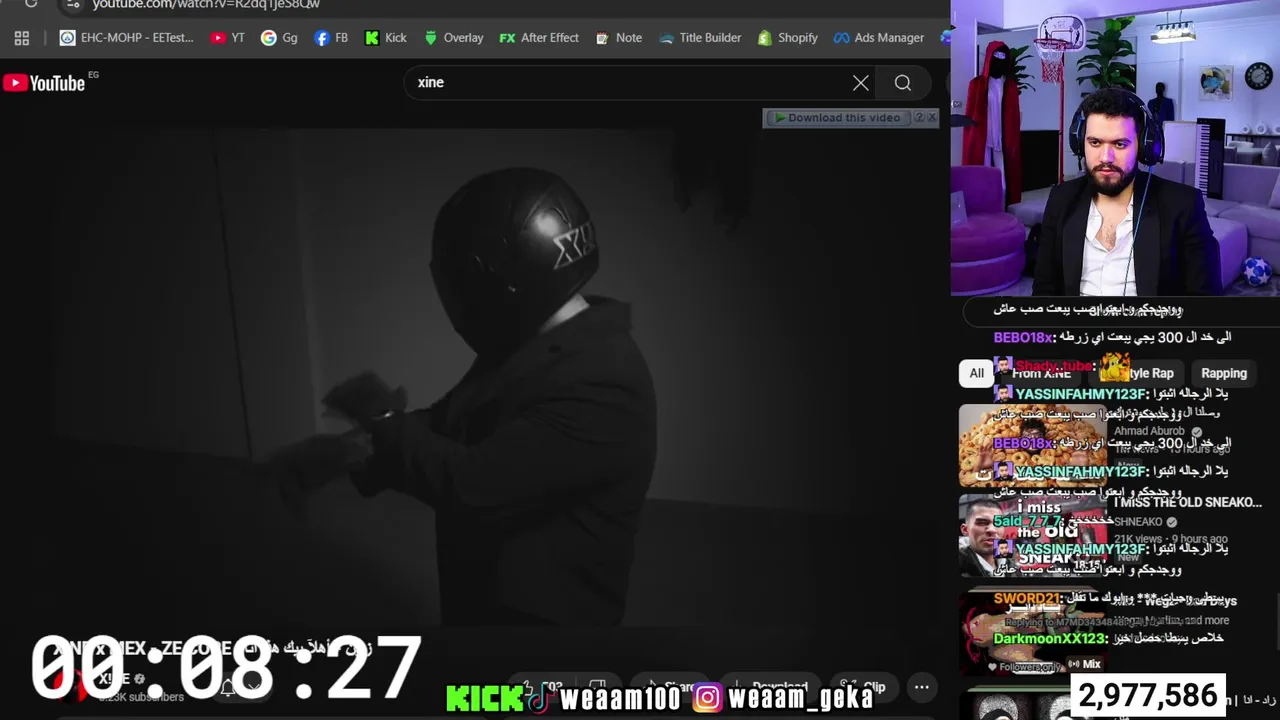The height and width of the screenshot is (720, 1280).
Task: Open the Kick bookmark
Action: (x=386, y=38)
